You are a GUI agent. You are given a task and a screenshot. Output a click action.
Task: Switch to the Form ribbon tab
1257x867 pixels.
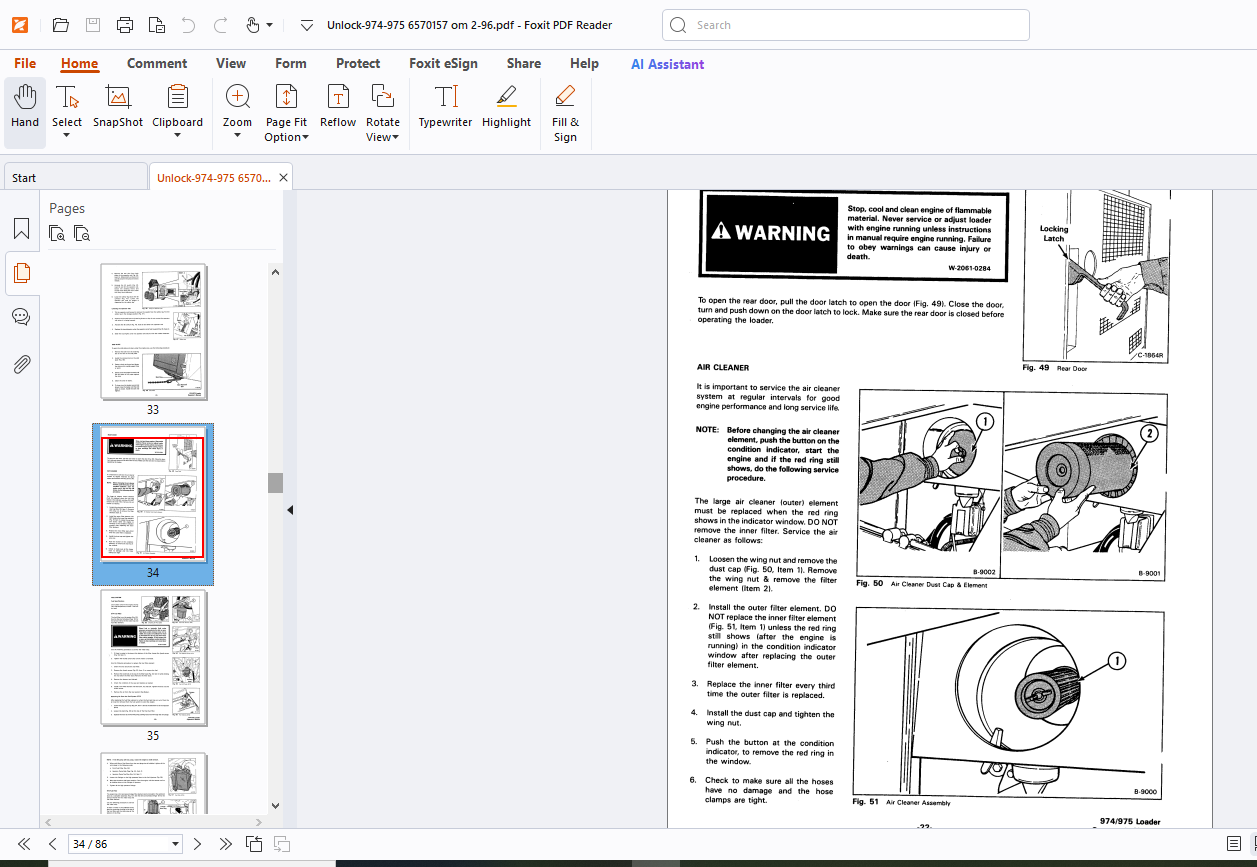(291, 63)
